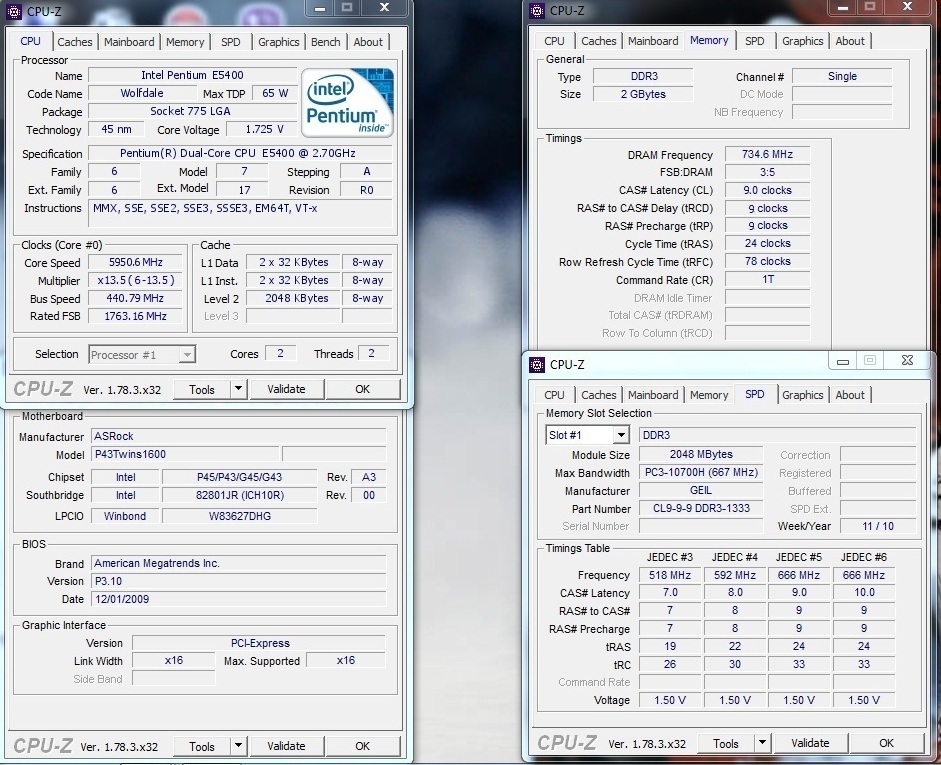This screenshot has height=765, width=941.
Task: Click the Core Speed value '5950.6 MHz'
Action: (x=136, y=262)
